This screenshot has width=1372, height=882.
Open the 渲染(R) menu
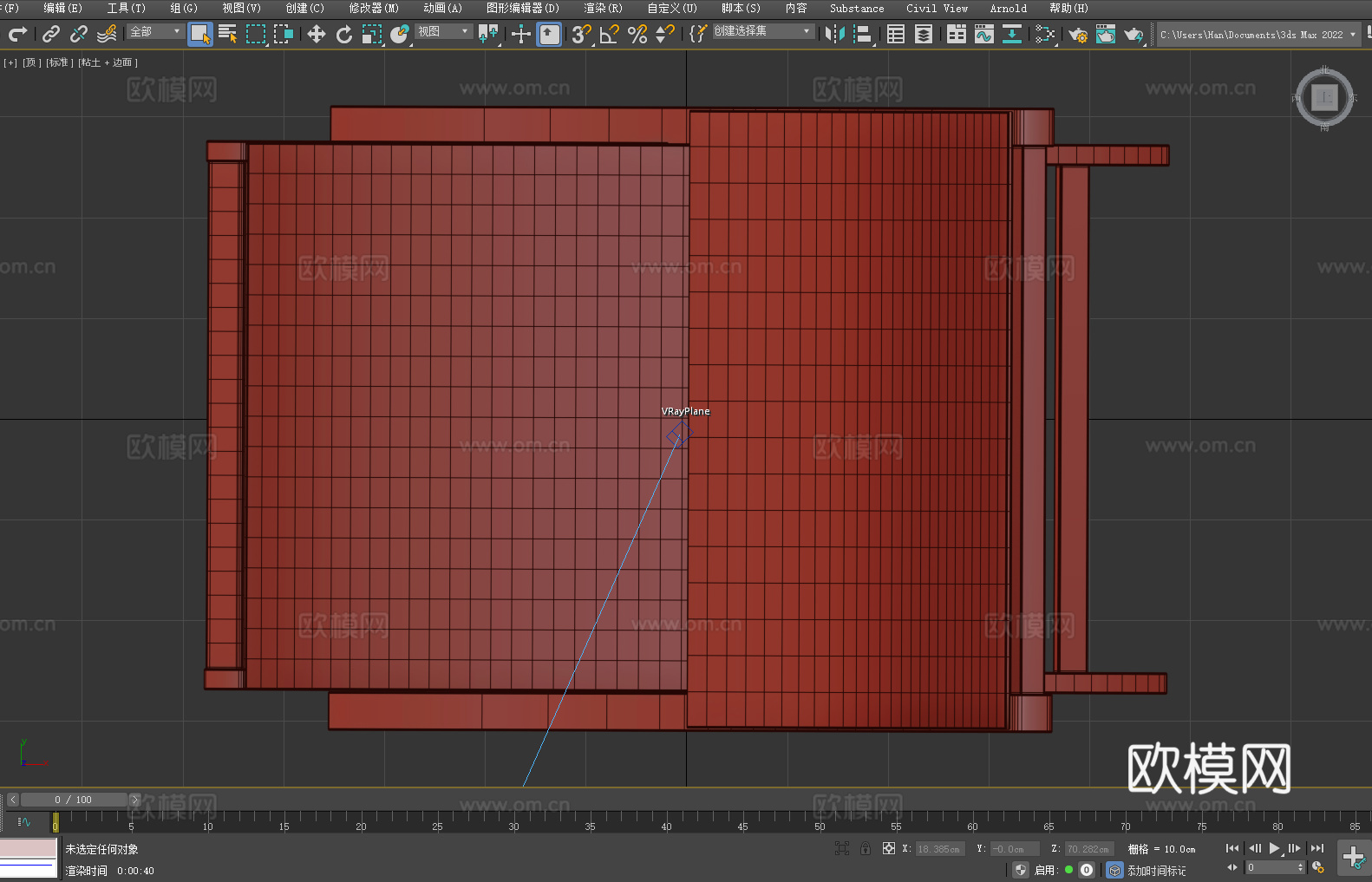click(603, 8)
